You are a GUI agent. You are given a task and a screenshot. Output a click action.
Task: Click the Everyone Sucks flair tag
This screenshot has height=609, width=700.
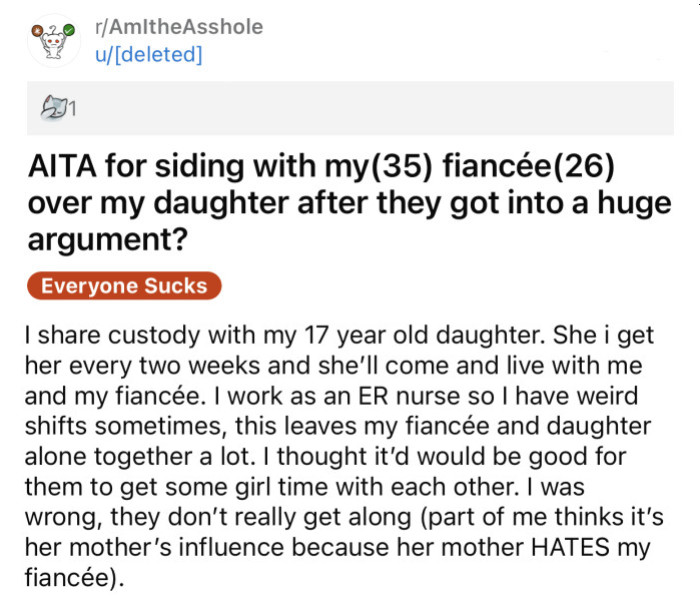pos(124,286)
